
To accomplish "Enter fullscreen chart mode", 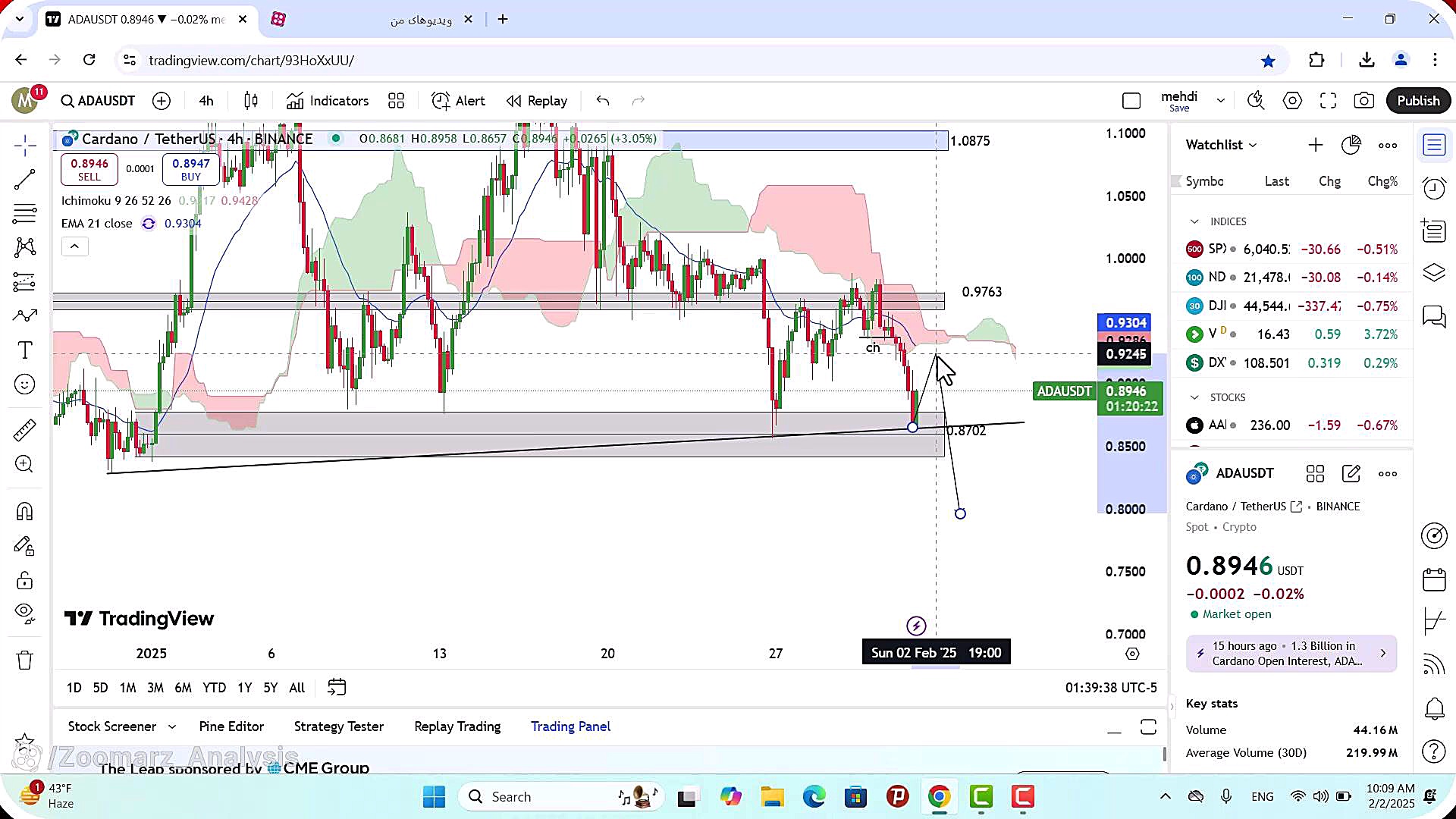I will pyautogui.click(x=1328, y=101).
